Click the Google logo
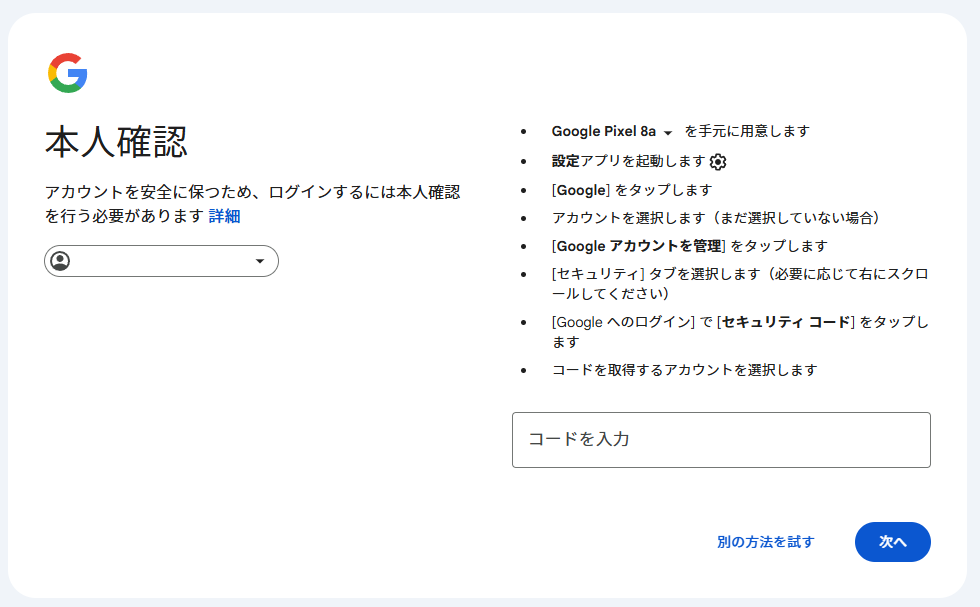This screenshot has width=980, height=607. 68,73
